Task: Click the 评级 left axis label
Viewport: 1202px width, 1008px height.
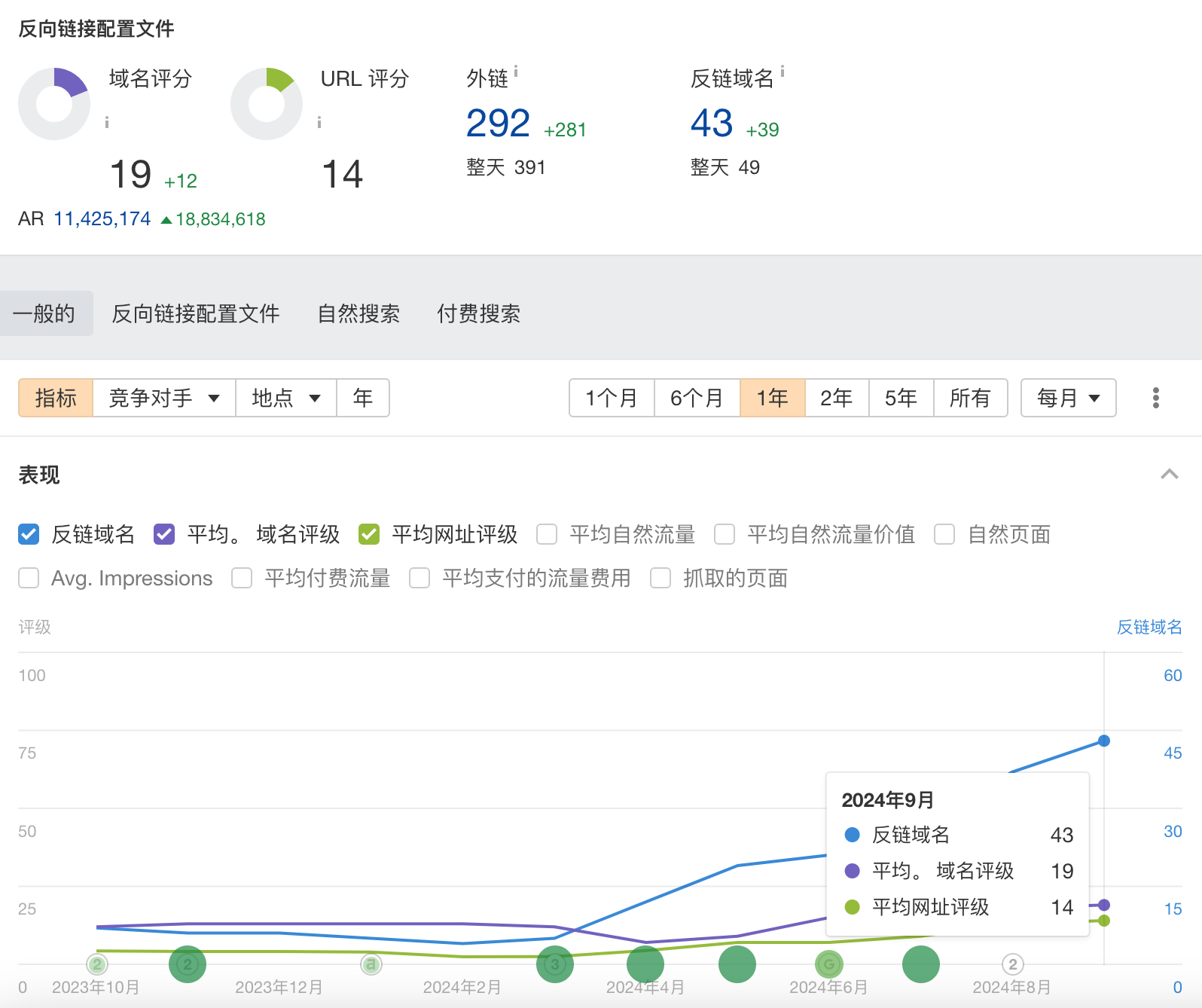Action: pyautogui.click(x=35, y=627)
